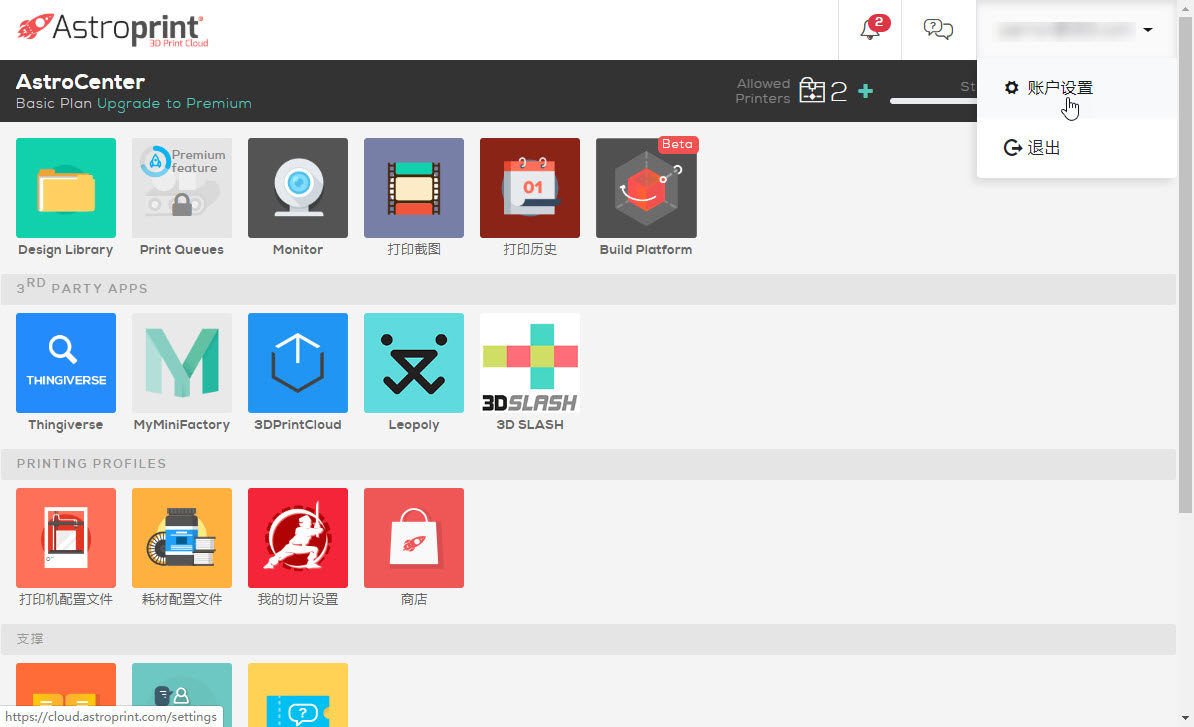The width and height of the screenshot is (1194, 727).
Task: Open 我的切片设置 slicer settings
Action: pyautogui.click(x=298, y=538)
